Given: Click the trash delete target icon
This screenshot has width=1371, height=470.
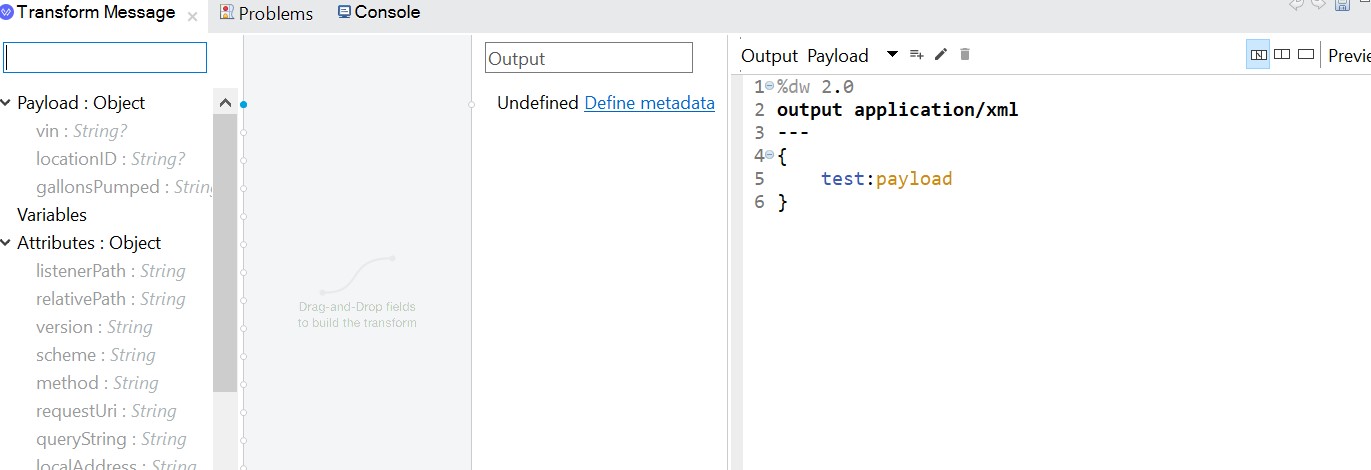Looking at the screenshot, I should pyautogui.click(x=965, y=55).
